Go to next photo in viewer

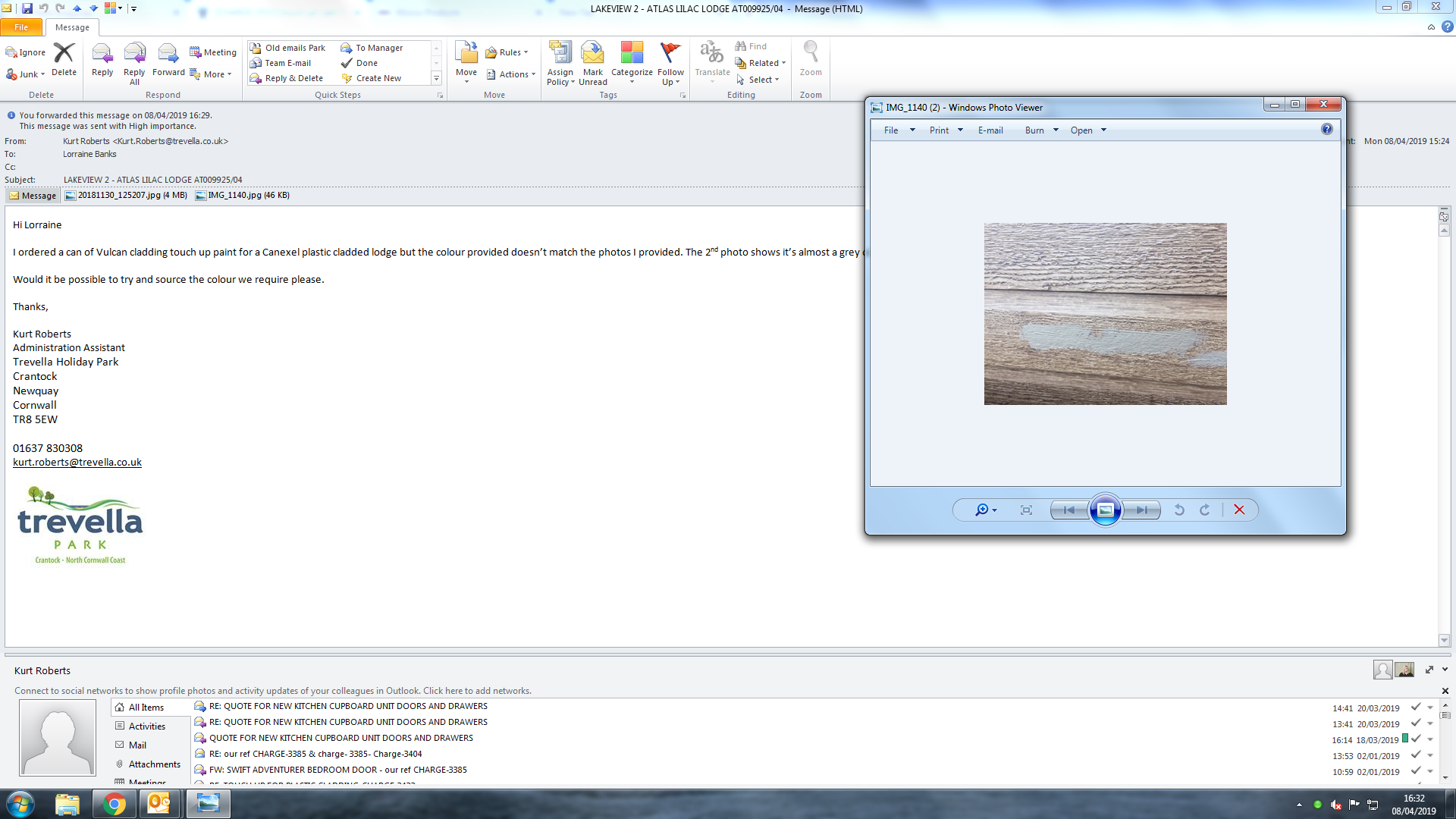1141,510
